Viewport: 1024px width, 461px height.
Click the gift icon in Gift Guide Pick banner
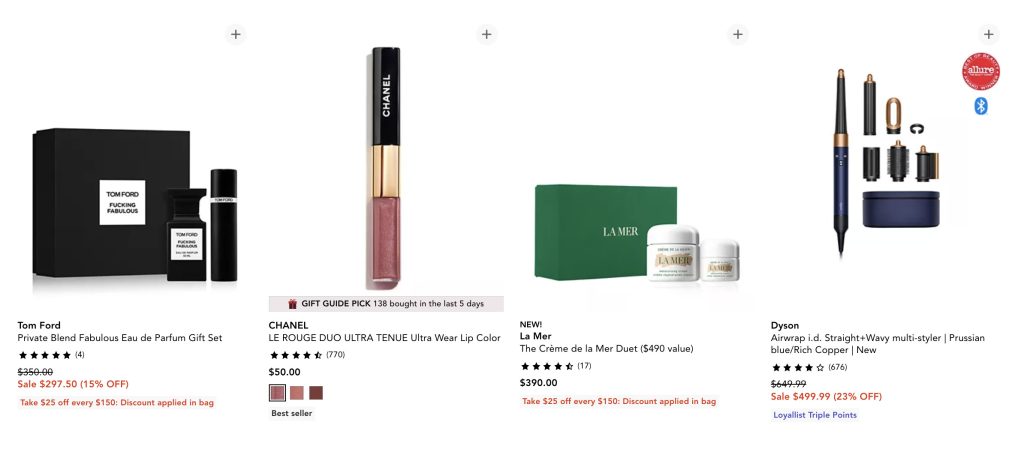click(x=293, y=304)
